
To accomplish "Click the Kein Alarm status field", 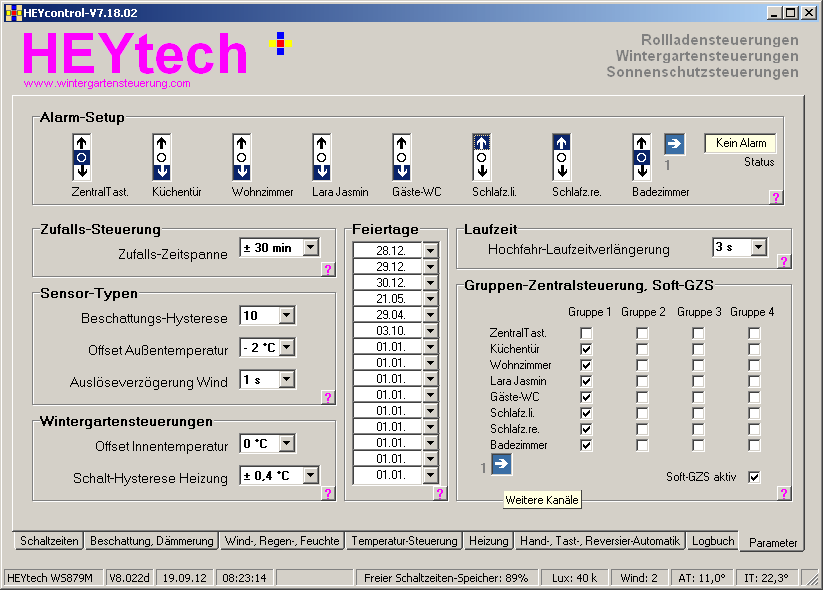I will pos(741,143).
